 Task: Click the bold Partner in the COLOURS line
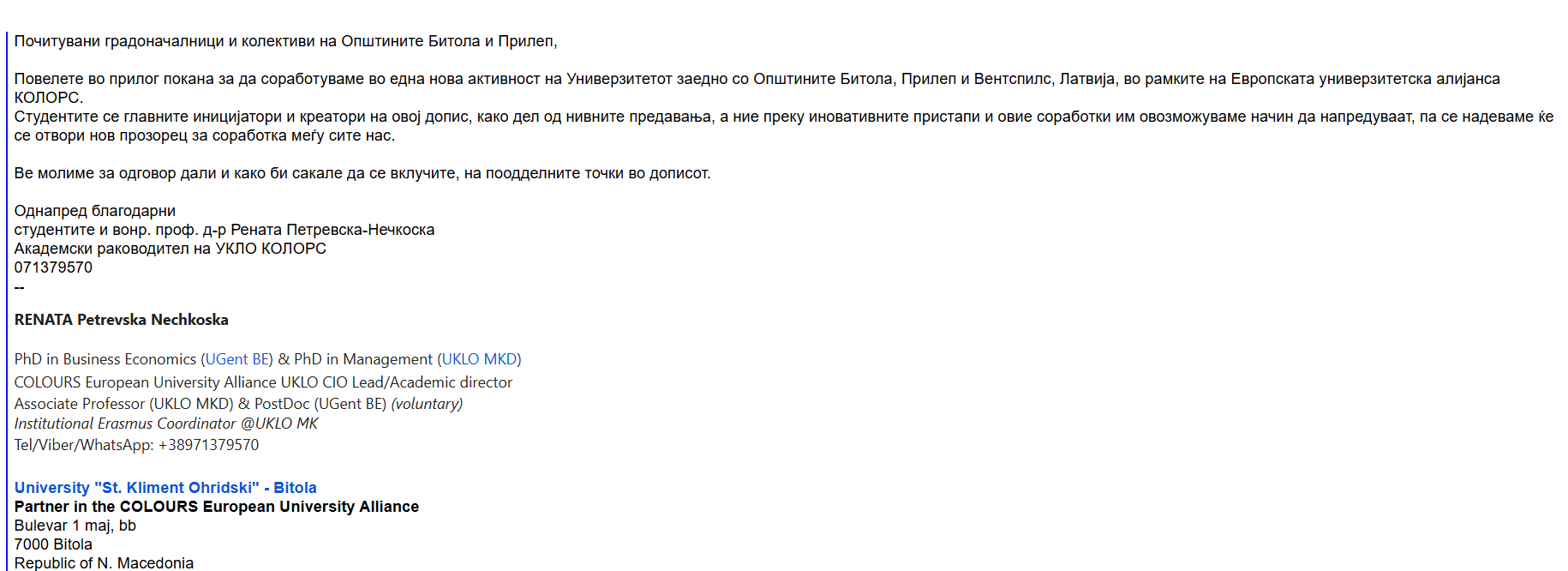coord(217,507)
